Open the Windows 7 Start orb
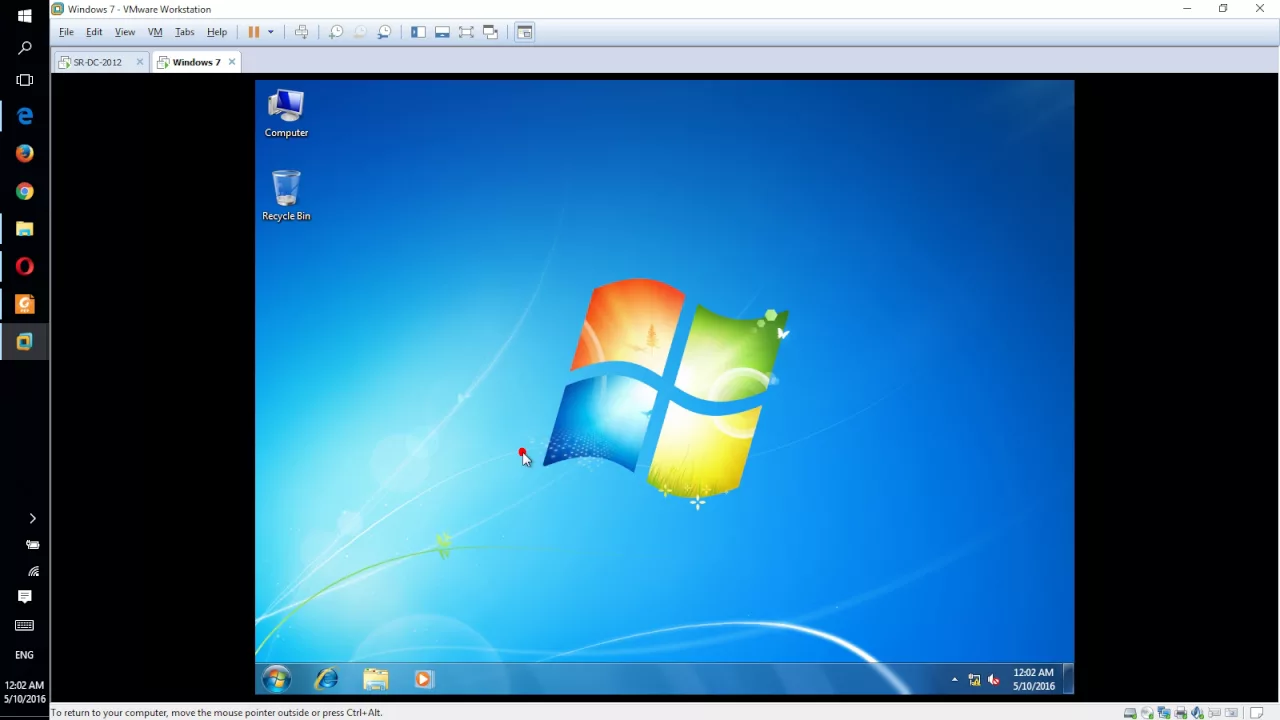 pyautogui.click(x=277, y=679)
